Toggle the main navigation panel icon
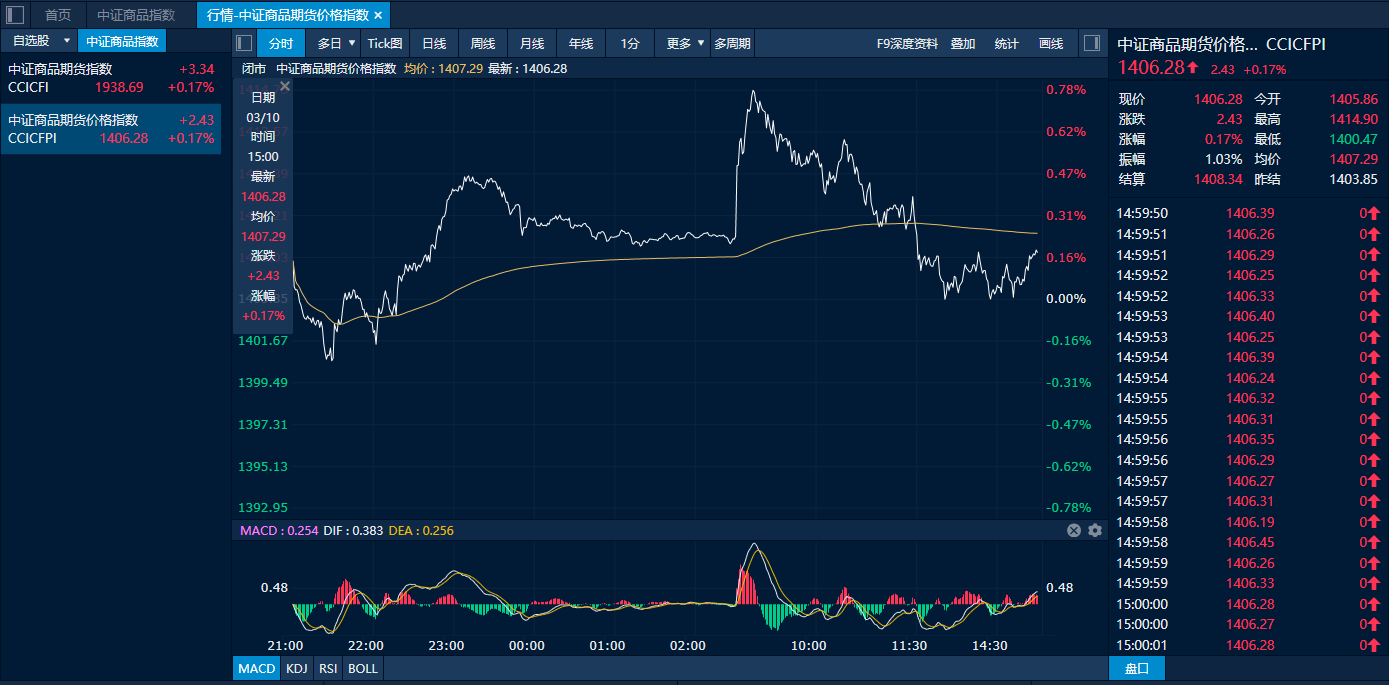 15,15
